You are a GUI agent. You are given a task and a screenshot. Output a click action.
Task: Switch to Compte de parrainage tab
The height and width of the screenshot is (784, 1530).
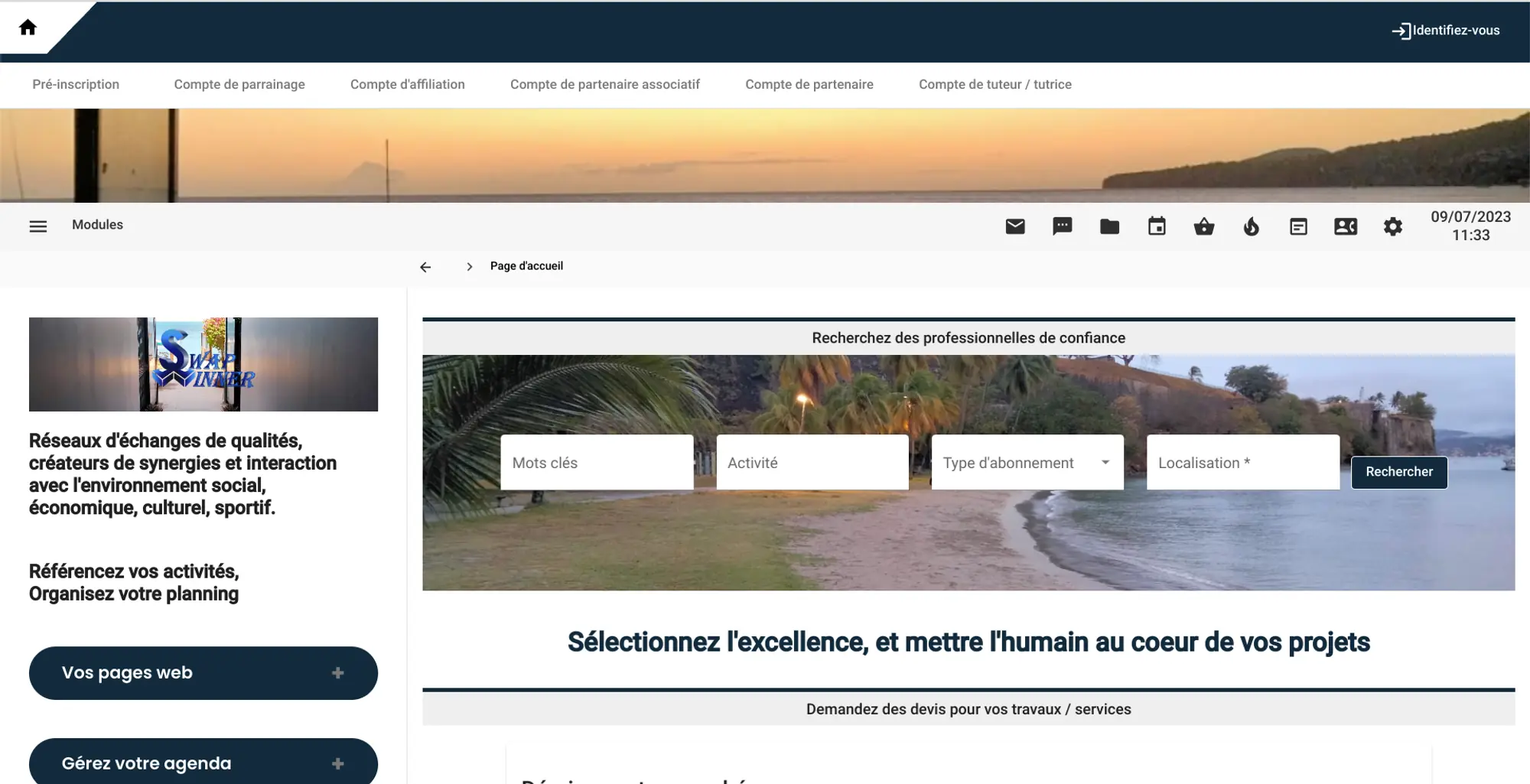239,85
